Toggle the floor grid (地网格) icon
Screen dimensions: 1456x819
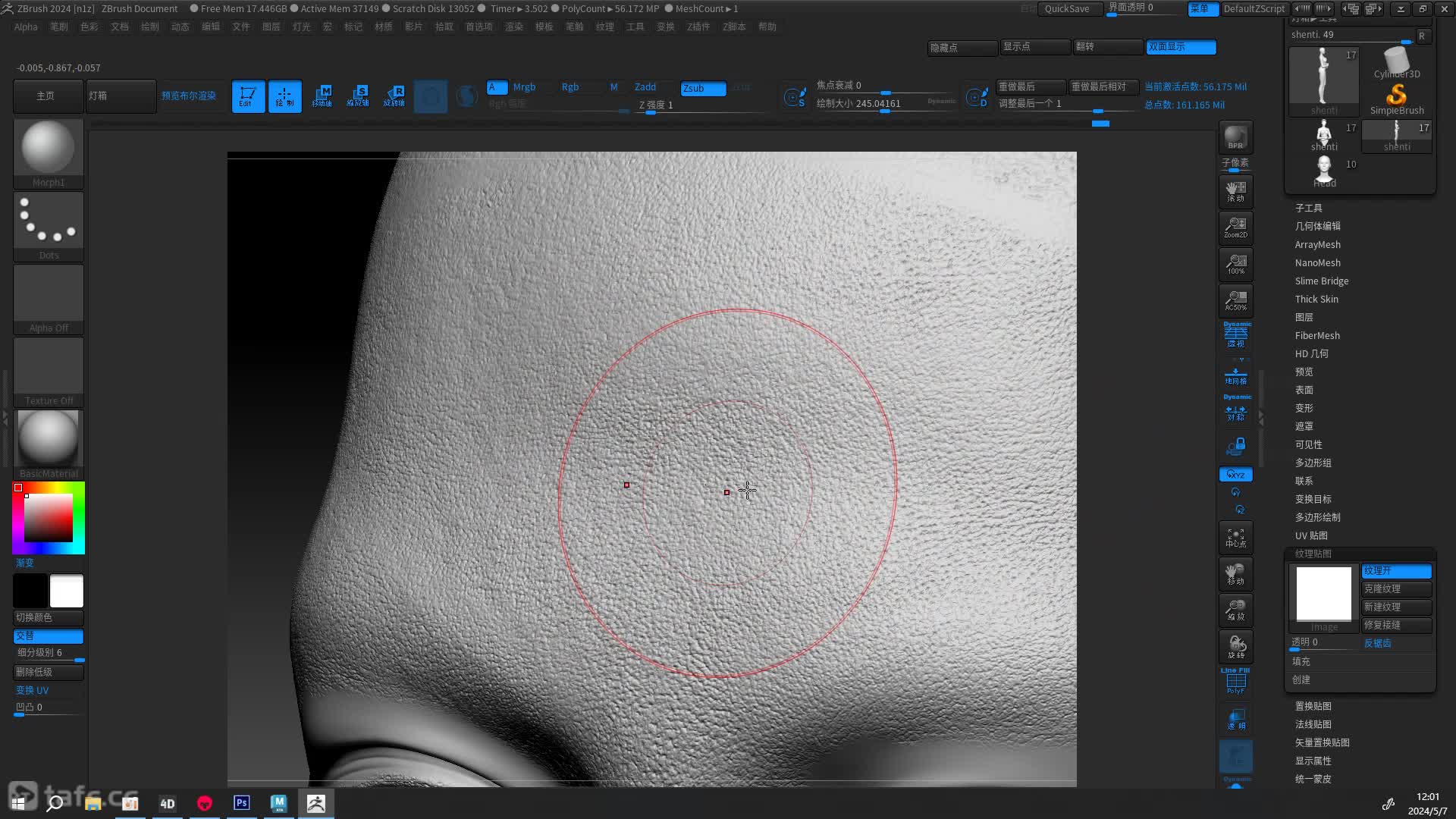point(1235,375)
